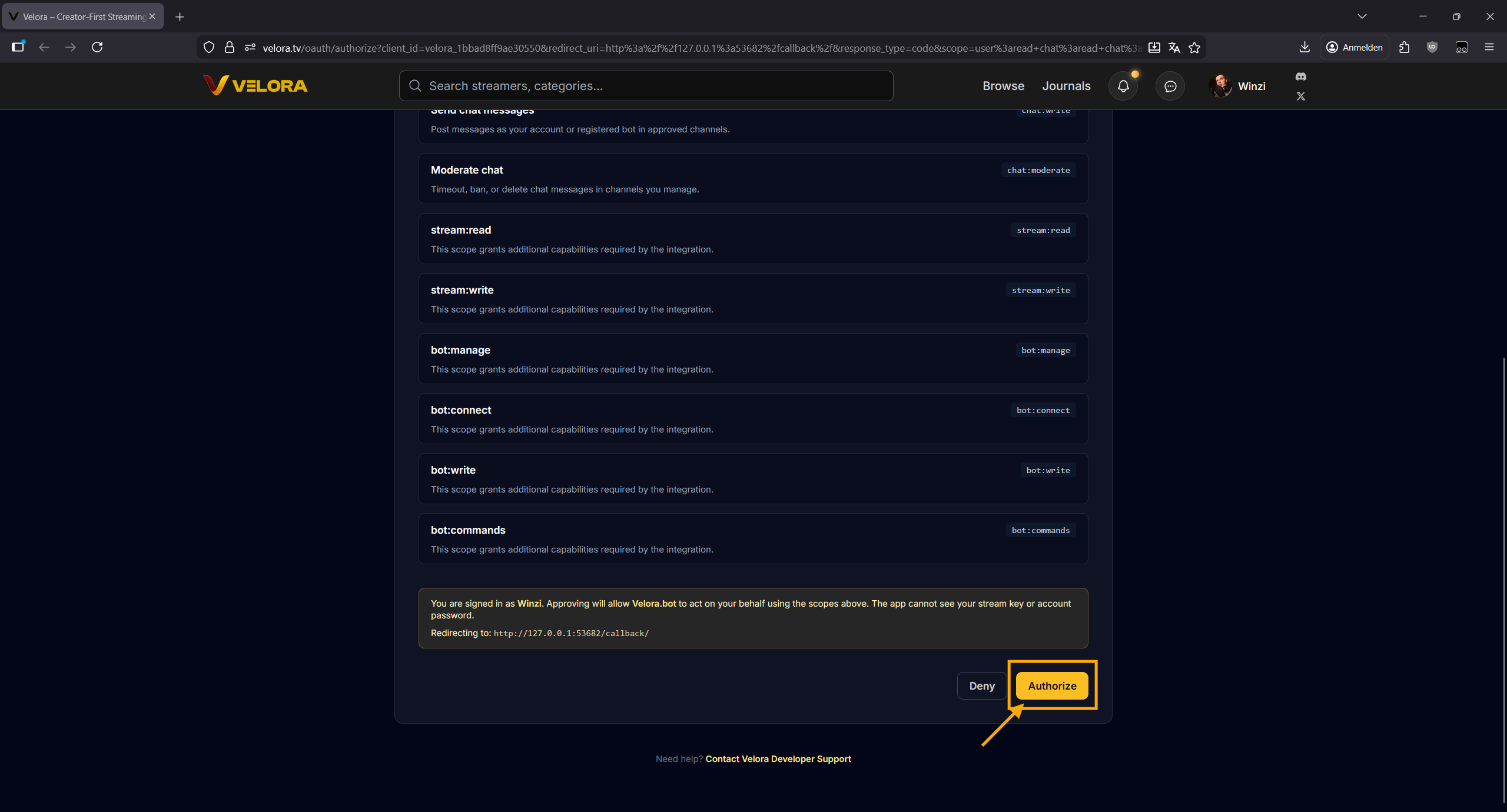Screen dimensions: 1507x812
Task: Open the Firefox hamburger menu
Action: click(x=1489, y=47)
